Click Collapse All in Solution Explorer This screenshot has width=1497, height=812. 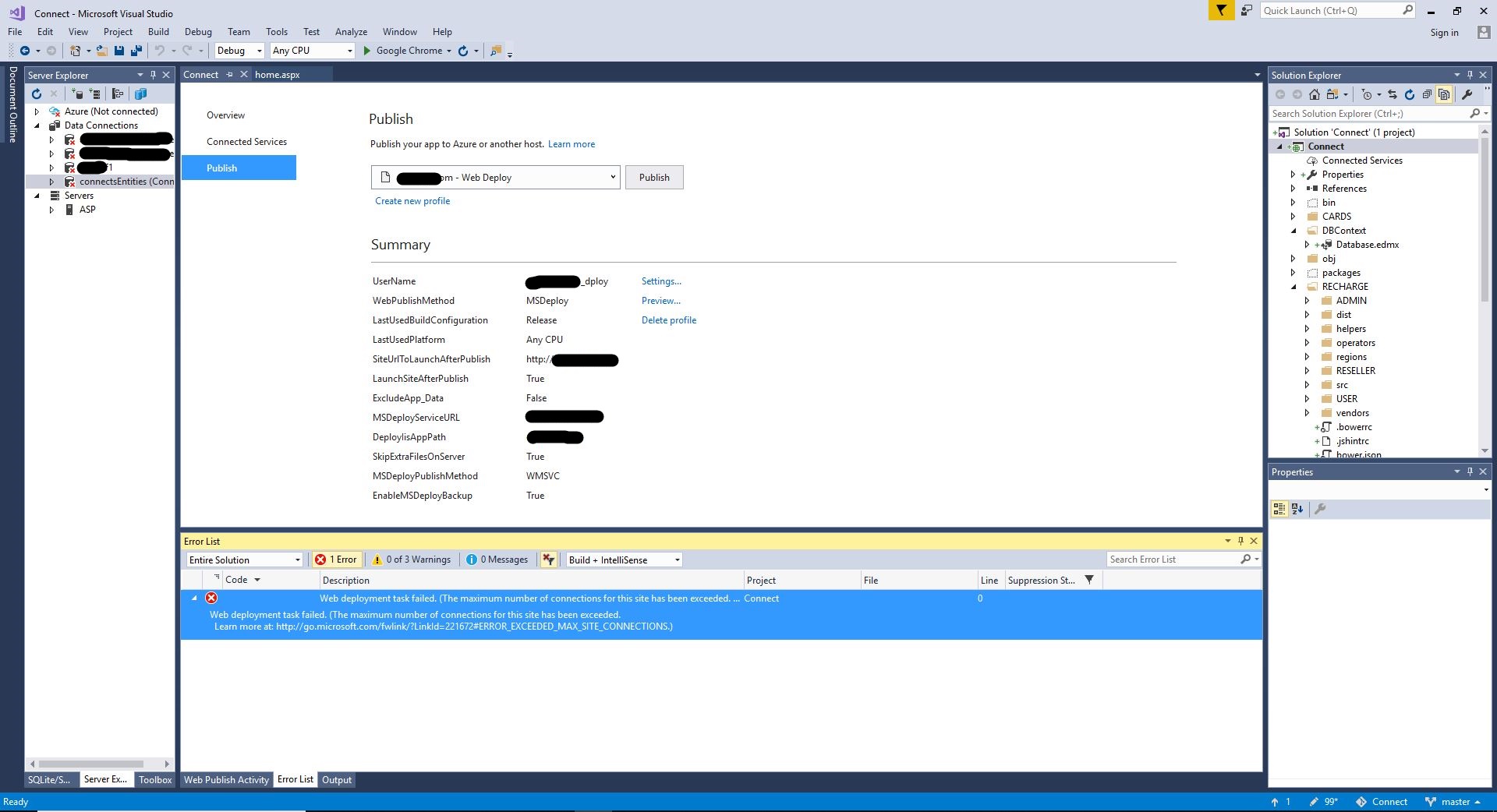point(1427,94)
